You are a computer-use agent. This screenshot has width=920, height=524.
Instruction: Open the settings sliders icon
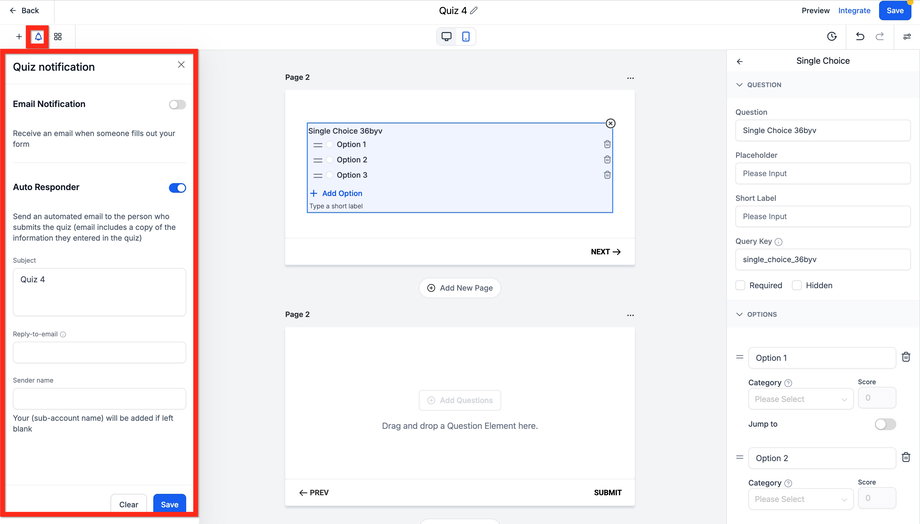coord(907,36)
